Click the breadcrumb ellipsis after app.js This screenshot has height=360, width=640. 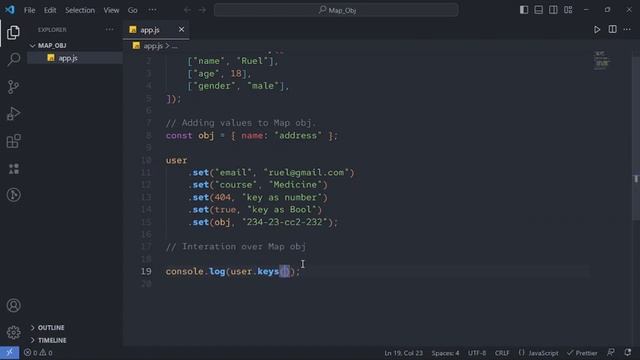175,47
